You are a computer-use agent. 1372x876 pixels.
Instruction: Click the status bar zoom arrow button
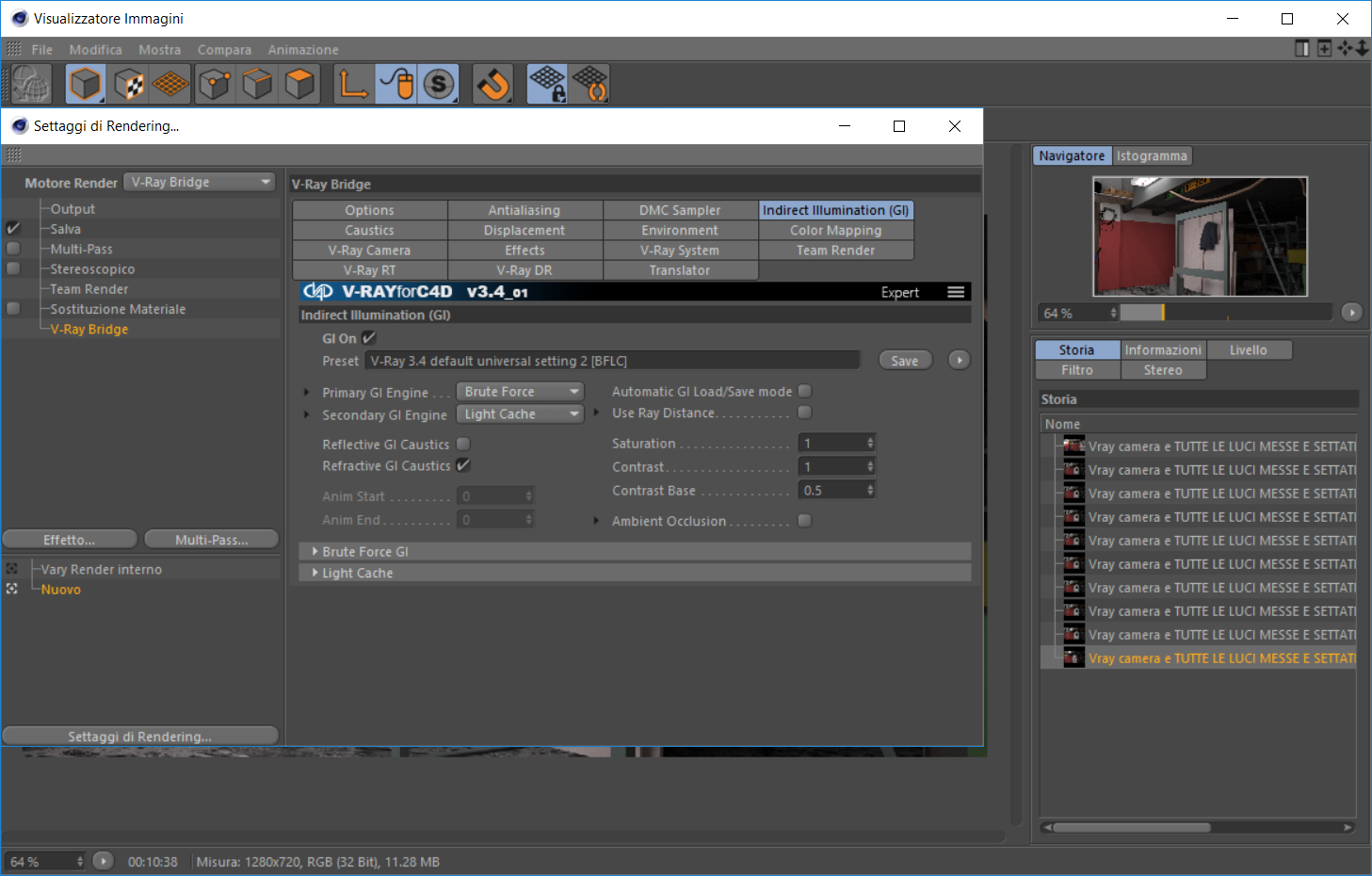click(x=104, y=861)
